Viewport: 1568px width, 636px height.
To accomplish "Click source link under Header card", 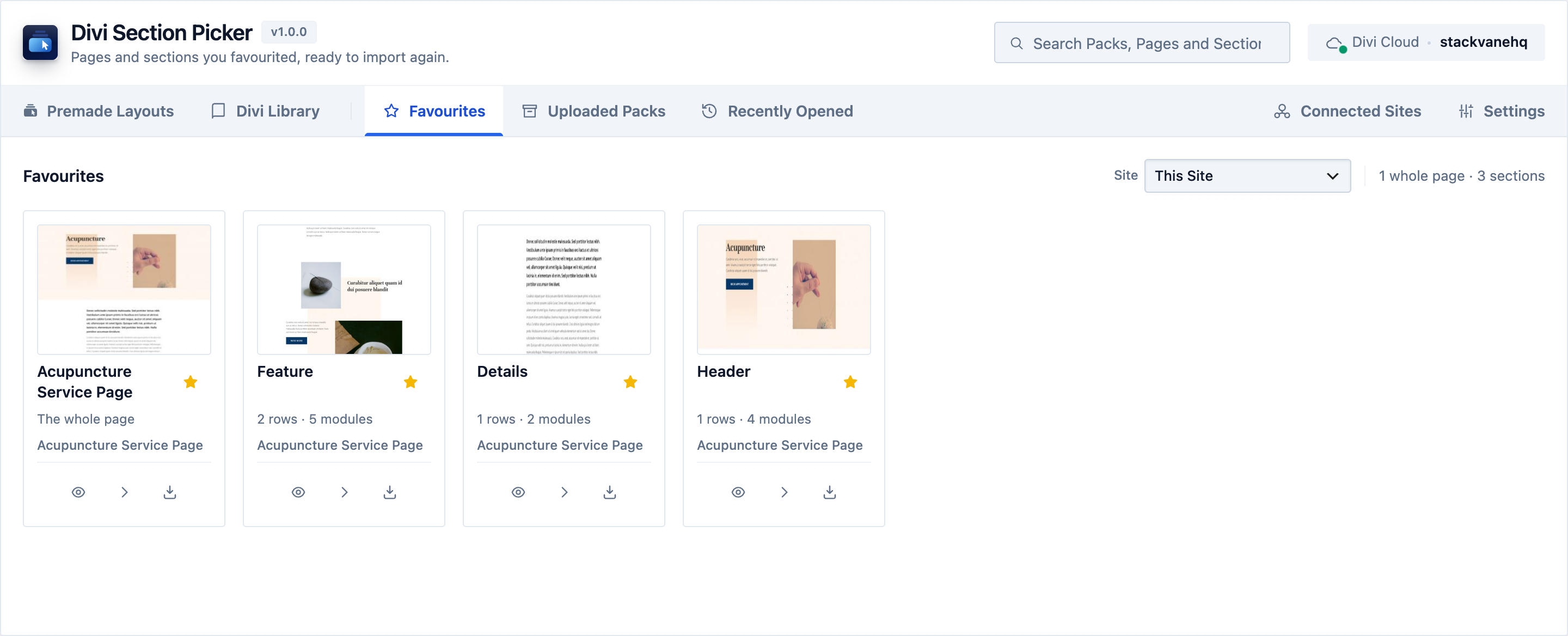I will click(779, 445).
